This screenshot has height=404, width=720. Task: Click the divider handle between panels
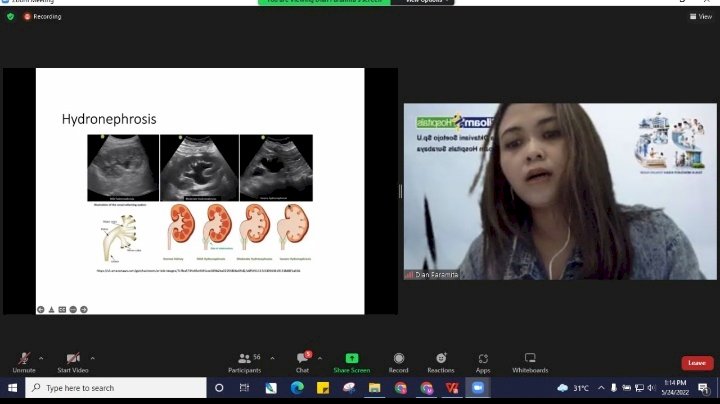(x=400, y=191)
